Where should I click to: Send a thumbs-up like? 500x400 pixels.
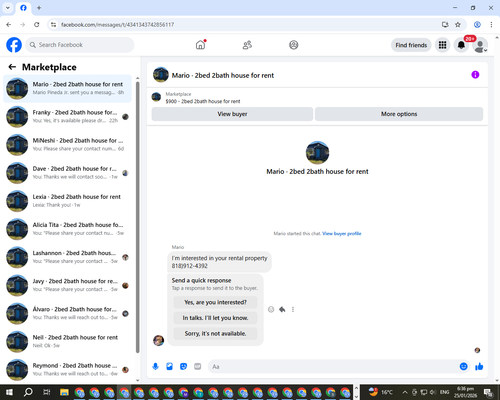click(479, 367)
